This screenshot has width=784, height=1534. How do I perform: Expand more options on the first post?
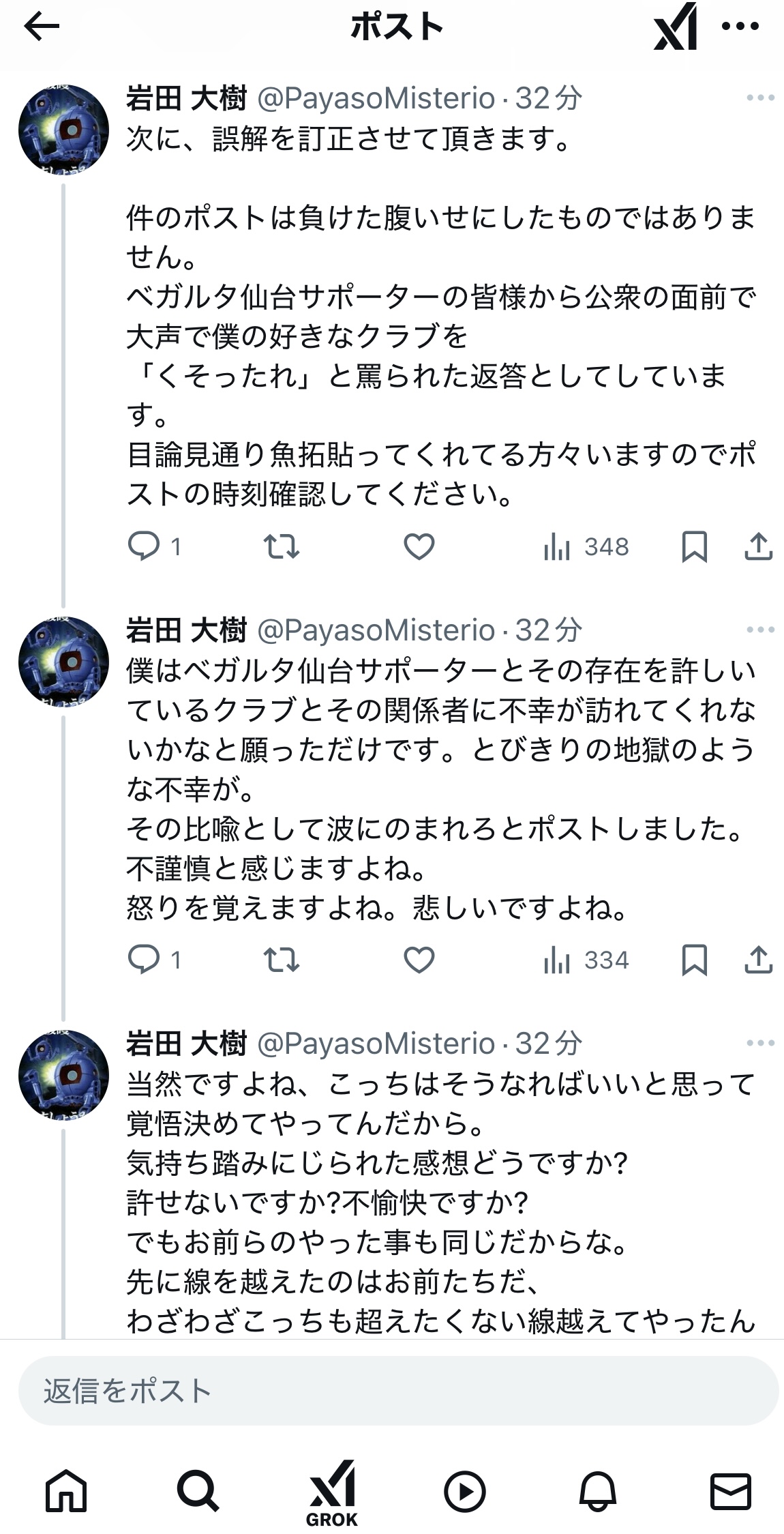760,98
